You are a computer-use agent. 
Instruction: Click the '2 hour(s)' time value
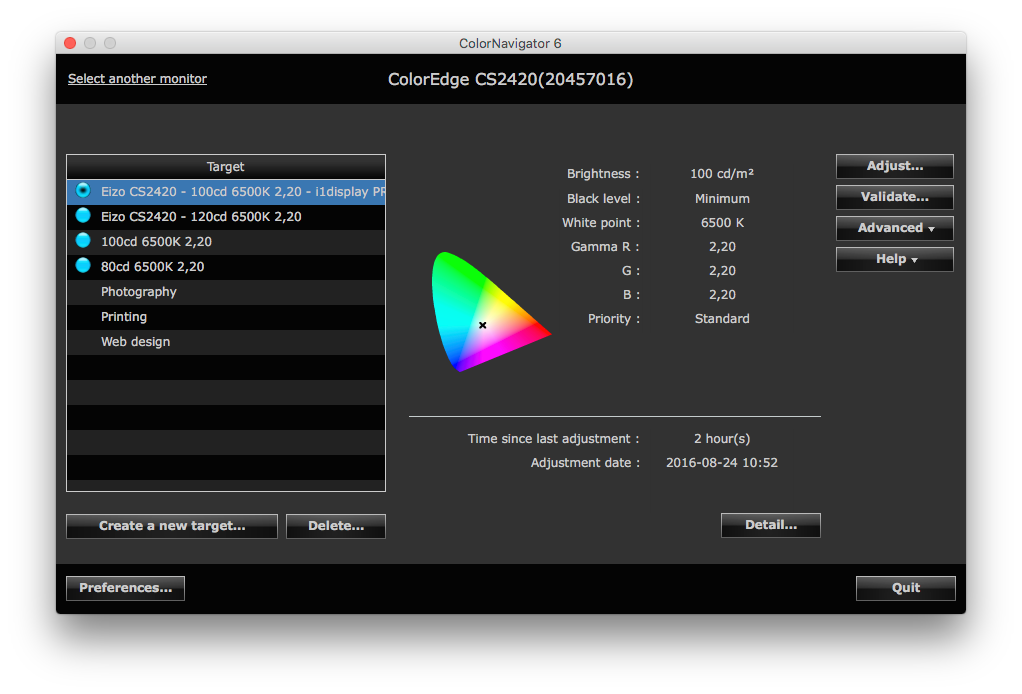[722, 439]
